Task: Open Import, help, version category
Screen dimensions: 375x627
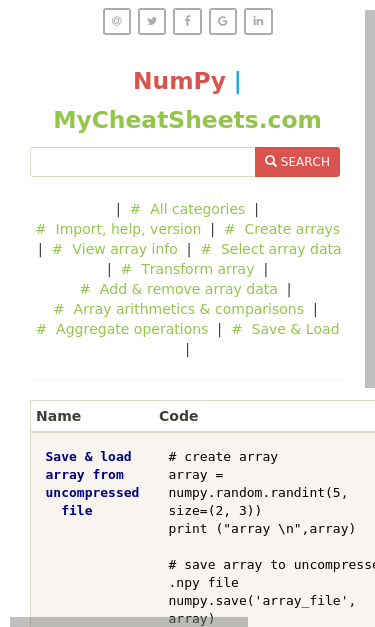Action: pos(118,229)
